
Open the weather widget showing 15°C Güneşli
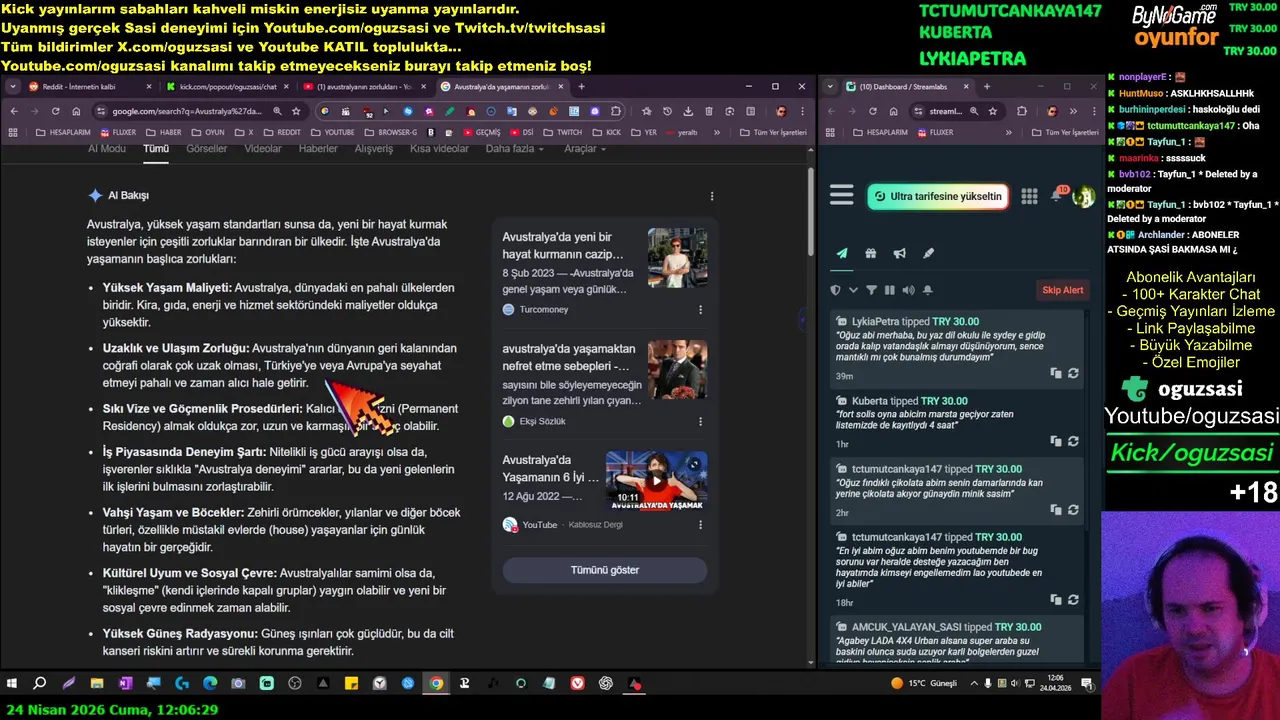924,684
